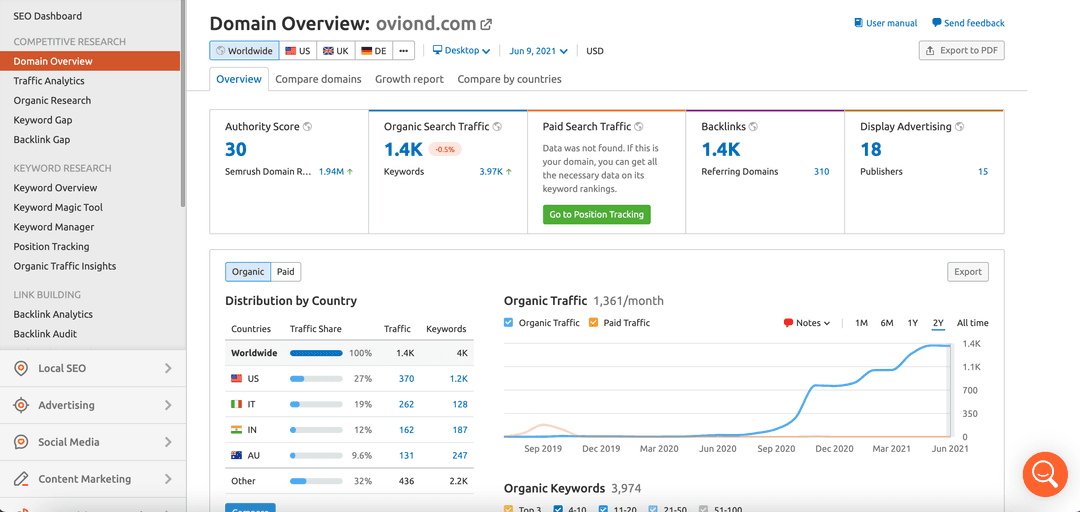Click the US traffic share bar

(x=316, y=378)
